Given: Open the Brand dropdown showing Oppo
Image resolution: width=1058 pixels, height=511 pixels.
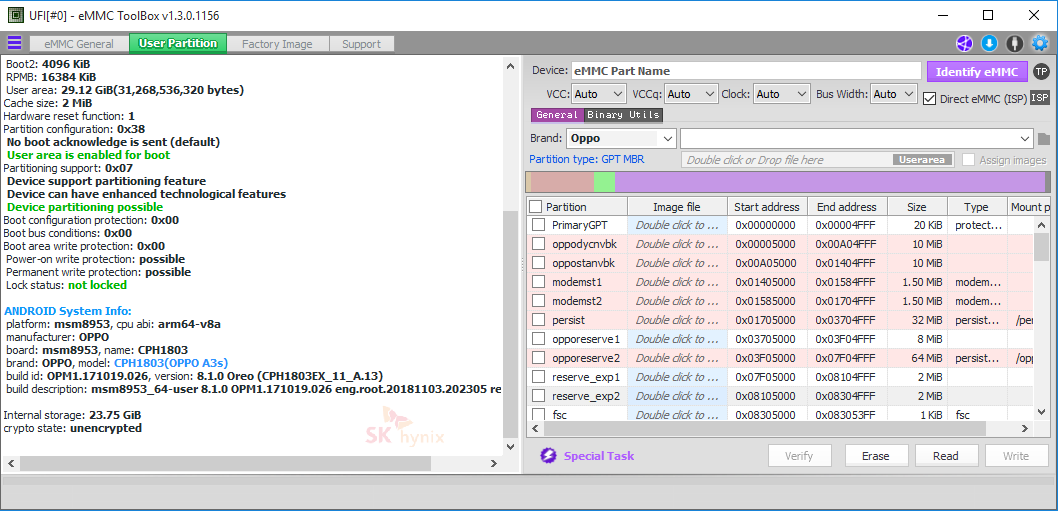Looking at the screenshot, I should 621,138.
